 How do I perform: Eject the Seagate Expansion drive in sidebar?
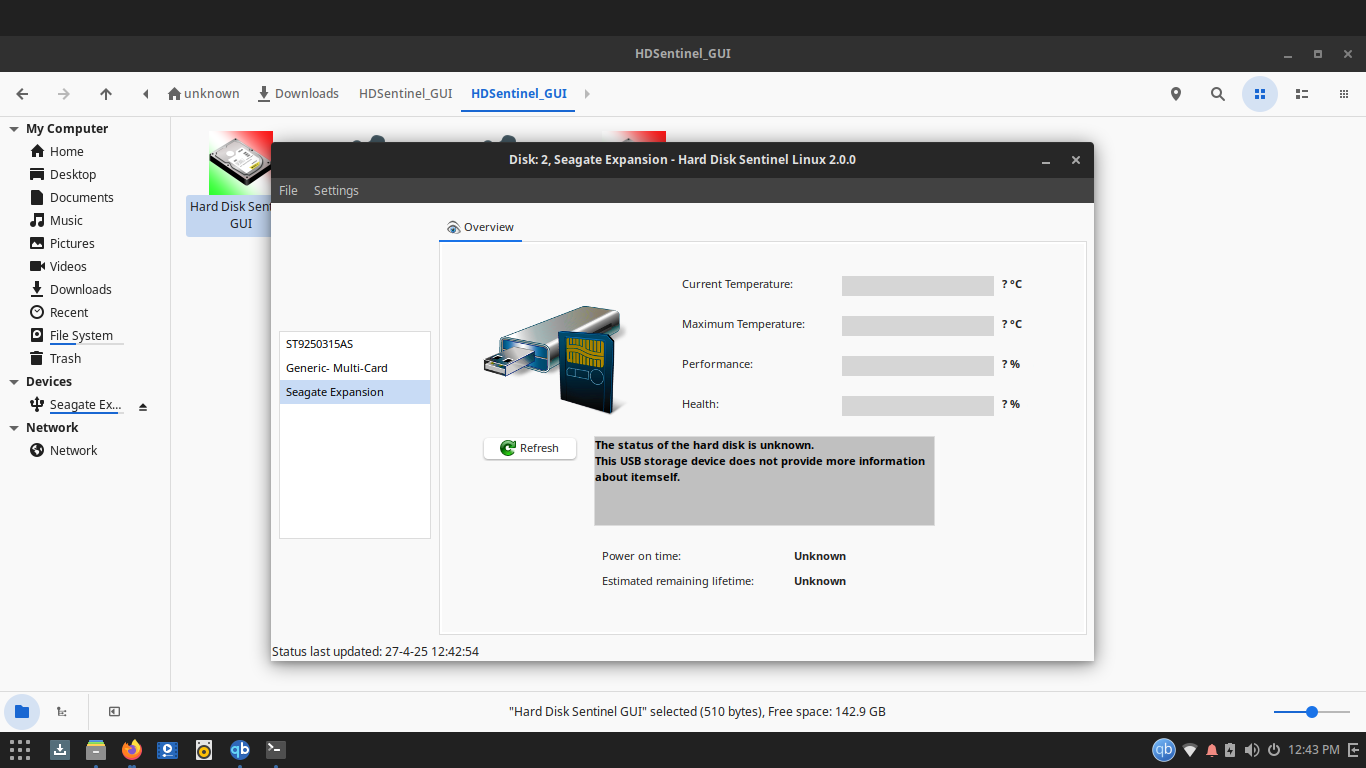(143, 406)
